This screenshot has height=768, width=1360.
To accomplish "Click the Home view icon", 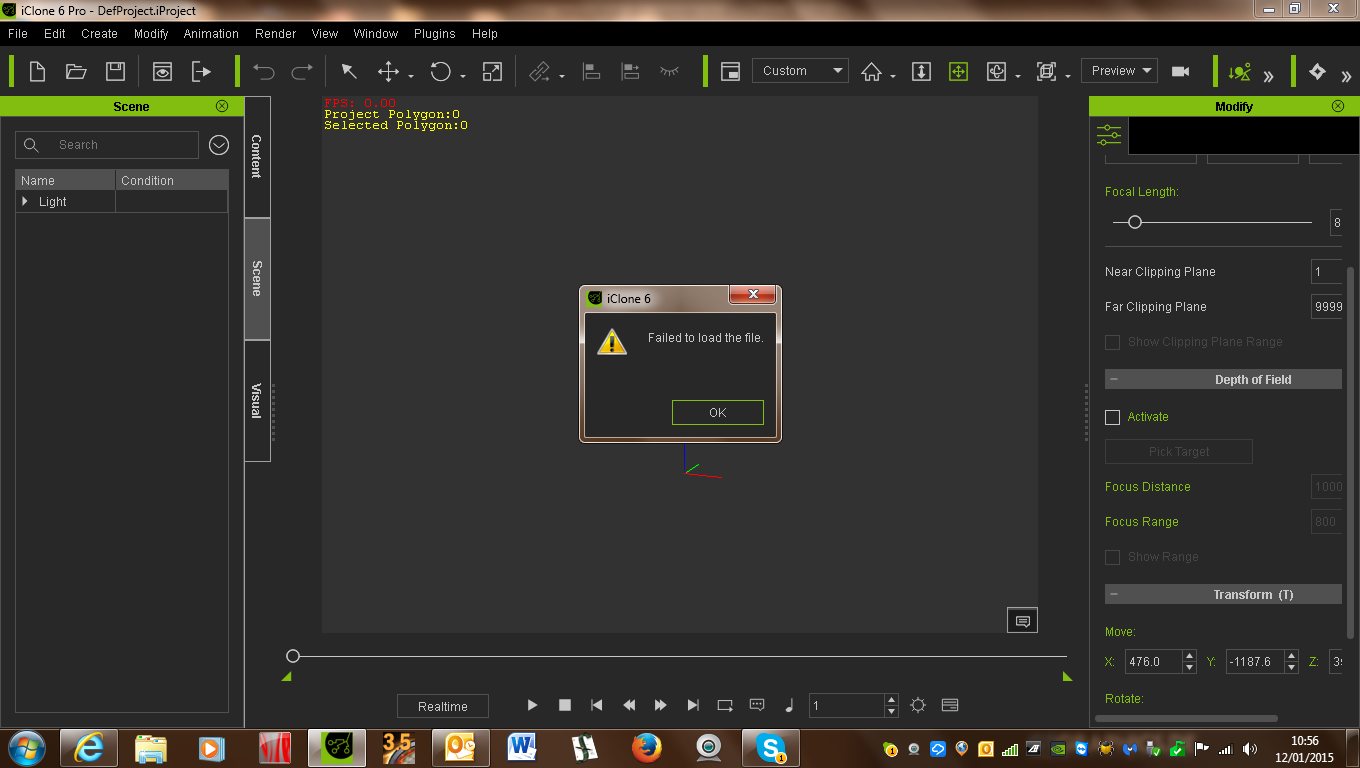I will point(871,71).
